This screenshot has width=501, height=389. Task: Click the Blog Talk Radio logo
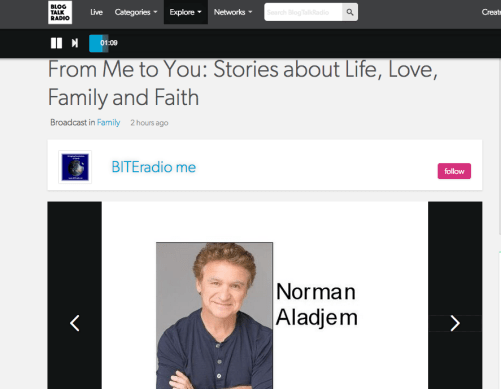point(60,12)
